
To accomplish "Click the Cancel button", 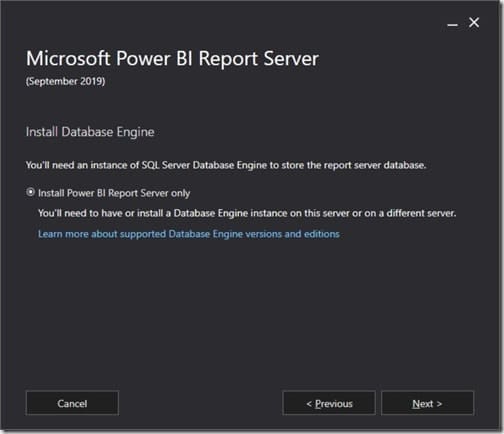I will (72, 403).
